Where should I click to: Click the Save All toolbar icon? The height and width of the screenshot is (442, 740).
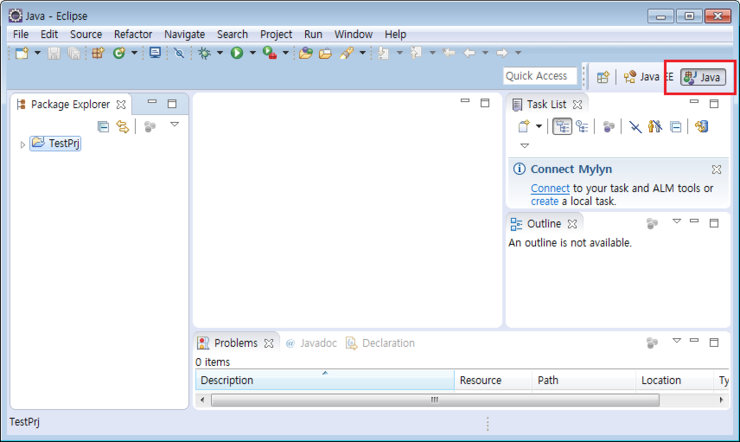tap(74, 53)
